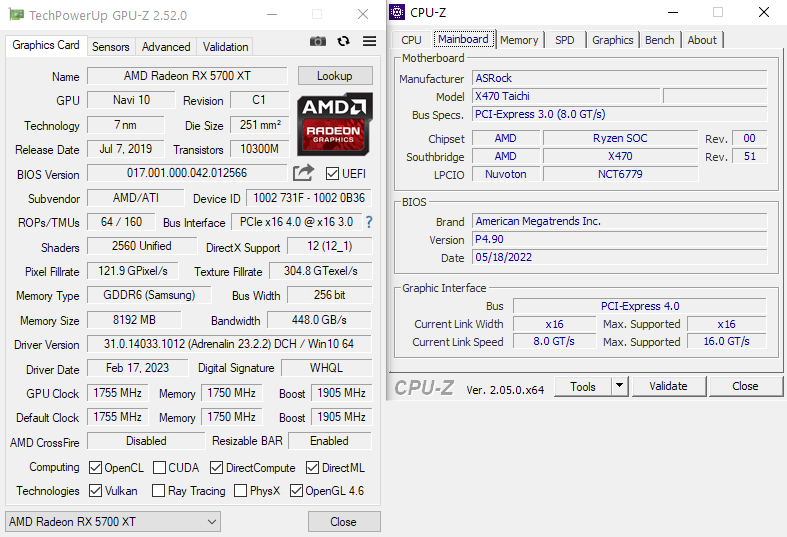Image resolution: width=787 pixels, height=537 pixels.
Task: Click the motherboard Model X470 Taichi value
Action: point(566,96)
